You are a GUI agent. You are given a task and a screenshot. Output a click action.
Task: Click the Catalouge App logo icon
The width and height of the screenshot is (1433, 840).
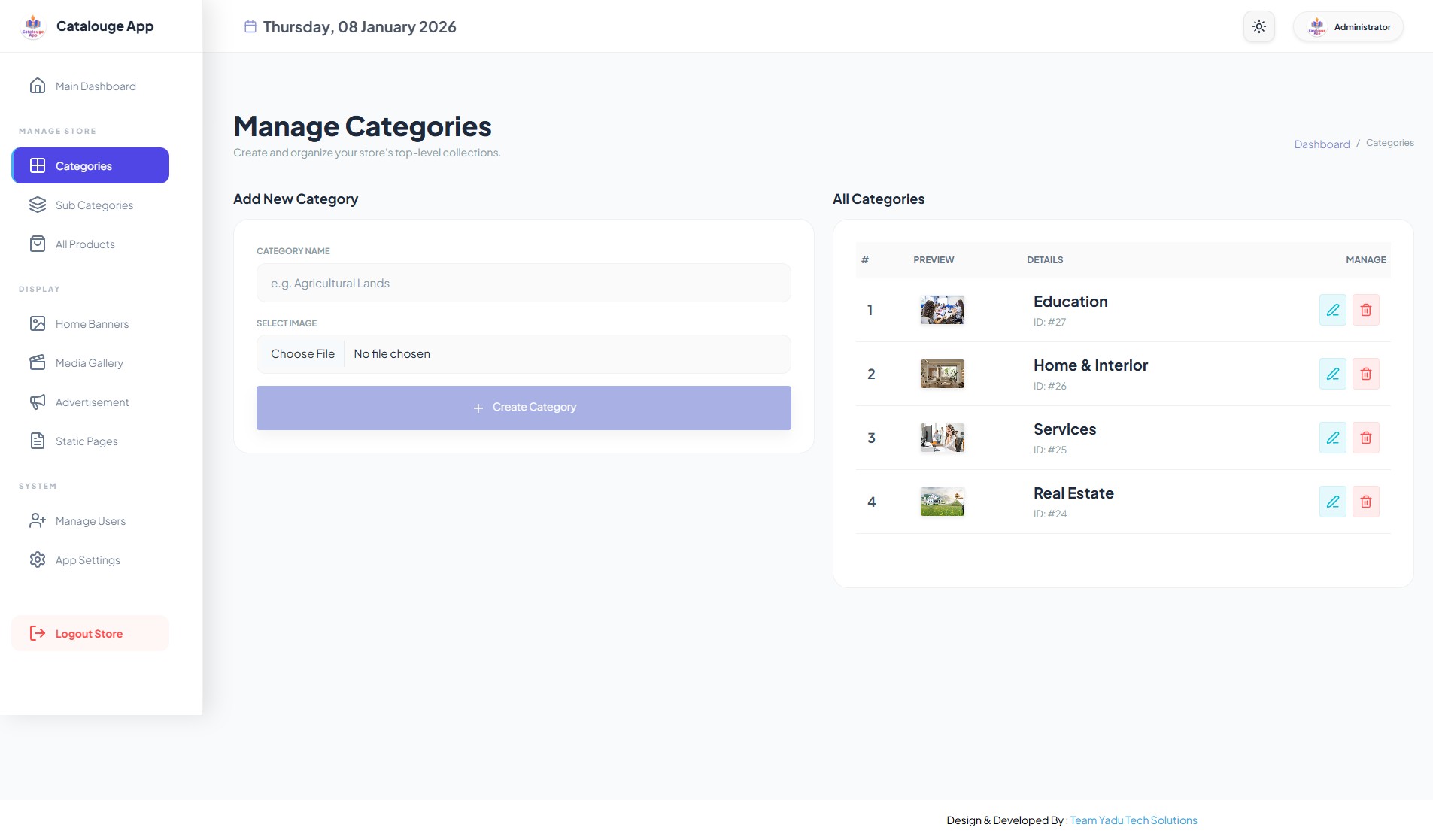(33, 26)
